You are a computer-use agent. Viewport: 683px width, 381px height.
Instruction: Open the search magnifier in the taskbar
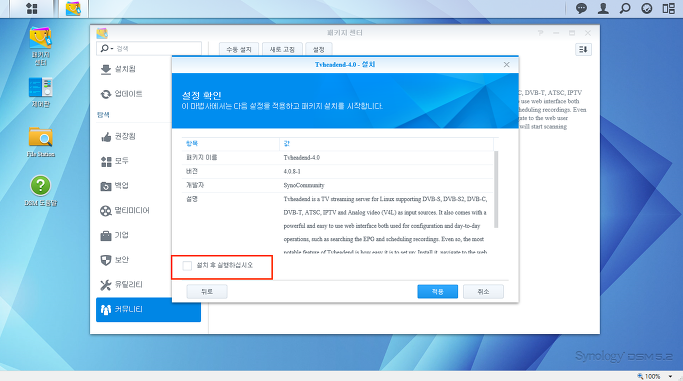(625, 8)
